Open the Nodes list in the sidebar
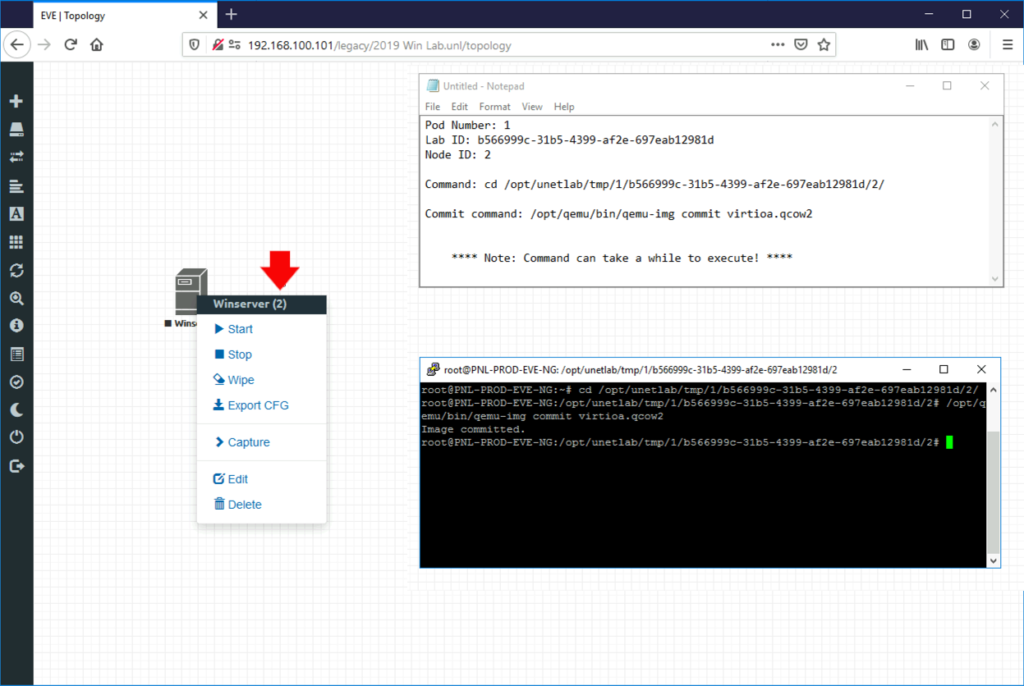Image resolution: width=1024 pixels, height=686 pixels. (x=16, y=128)
